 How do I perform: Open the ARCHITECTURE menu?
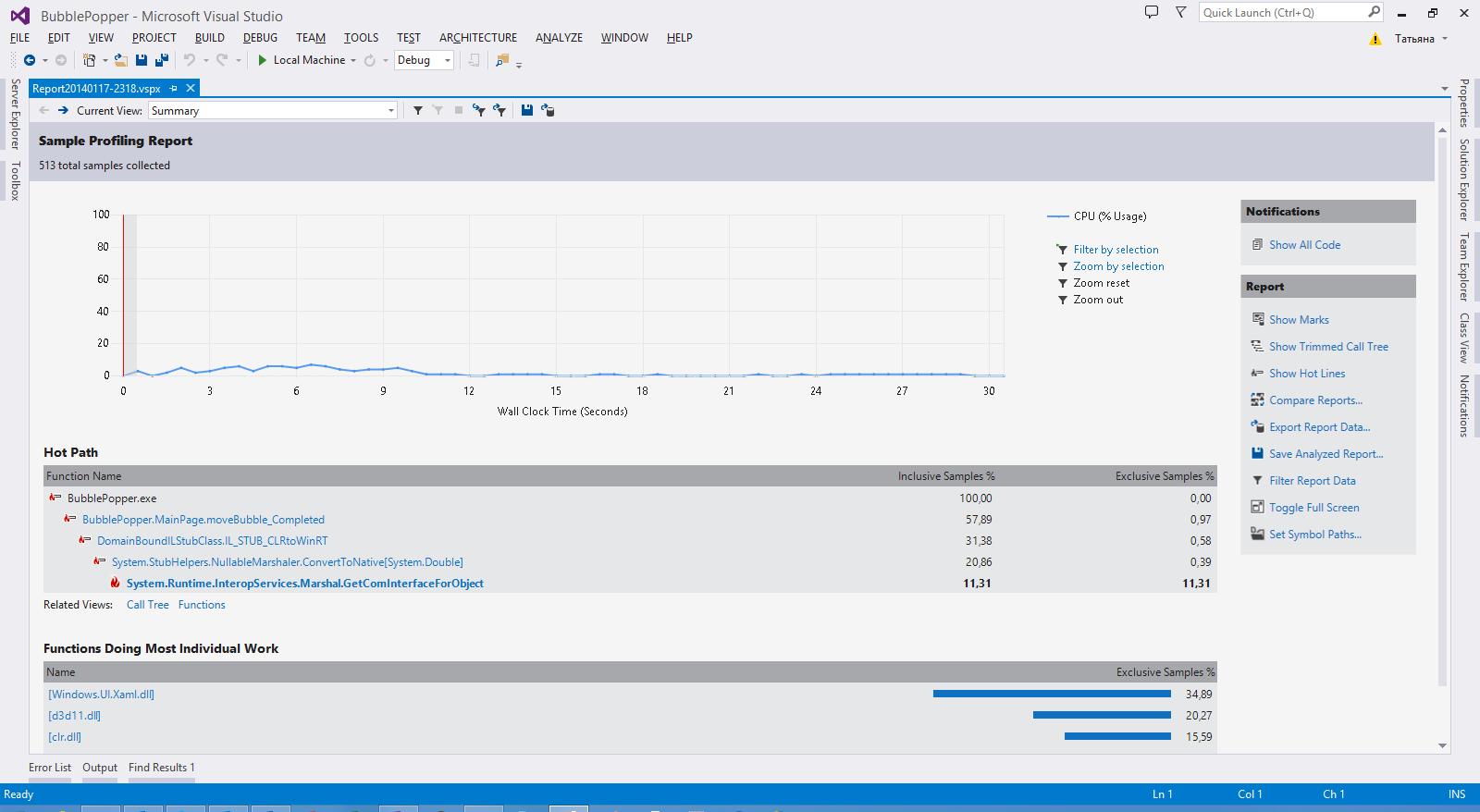tap(478, 38)
